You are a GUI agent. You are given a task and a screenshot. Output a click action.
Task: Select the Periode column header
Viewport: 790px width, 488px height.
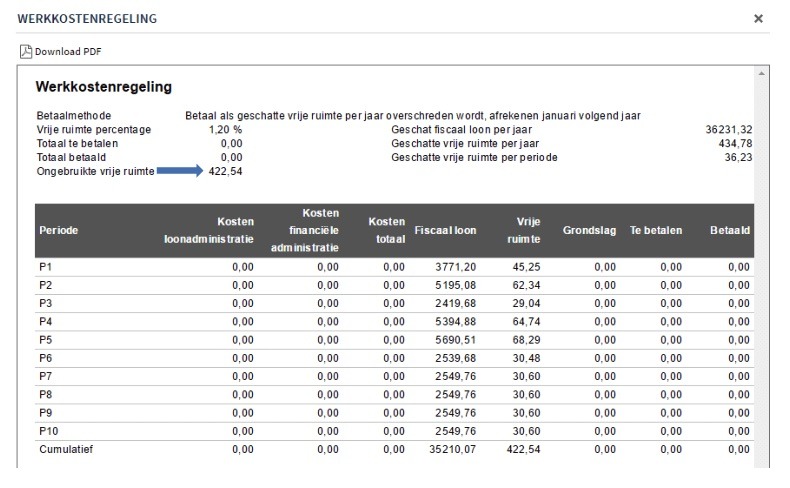tap(58, 230)
